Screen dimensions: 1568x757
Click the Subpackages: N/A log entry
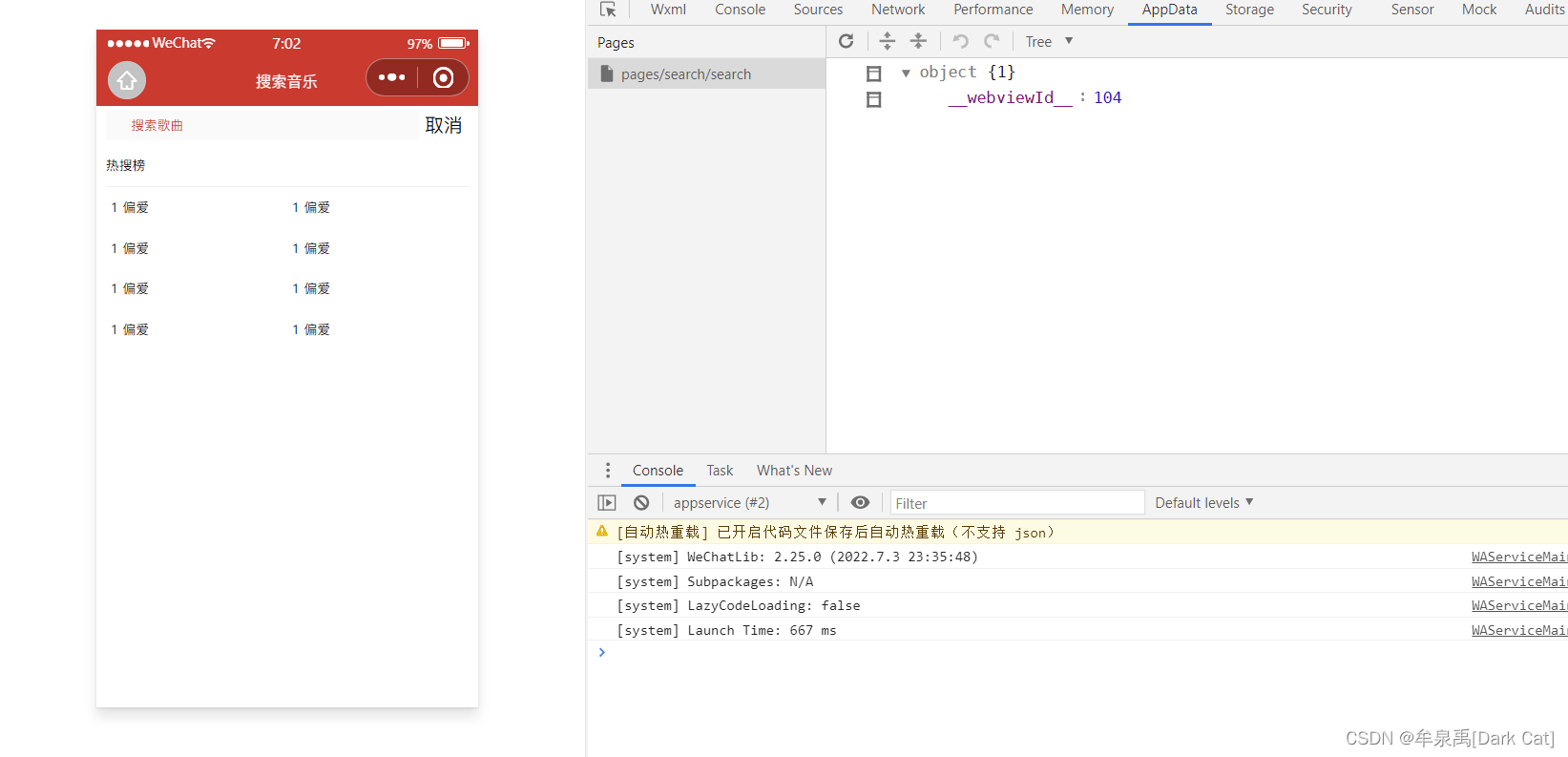[x=715, y=581]
